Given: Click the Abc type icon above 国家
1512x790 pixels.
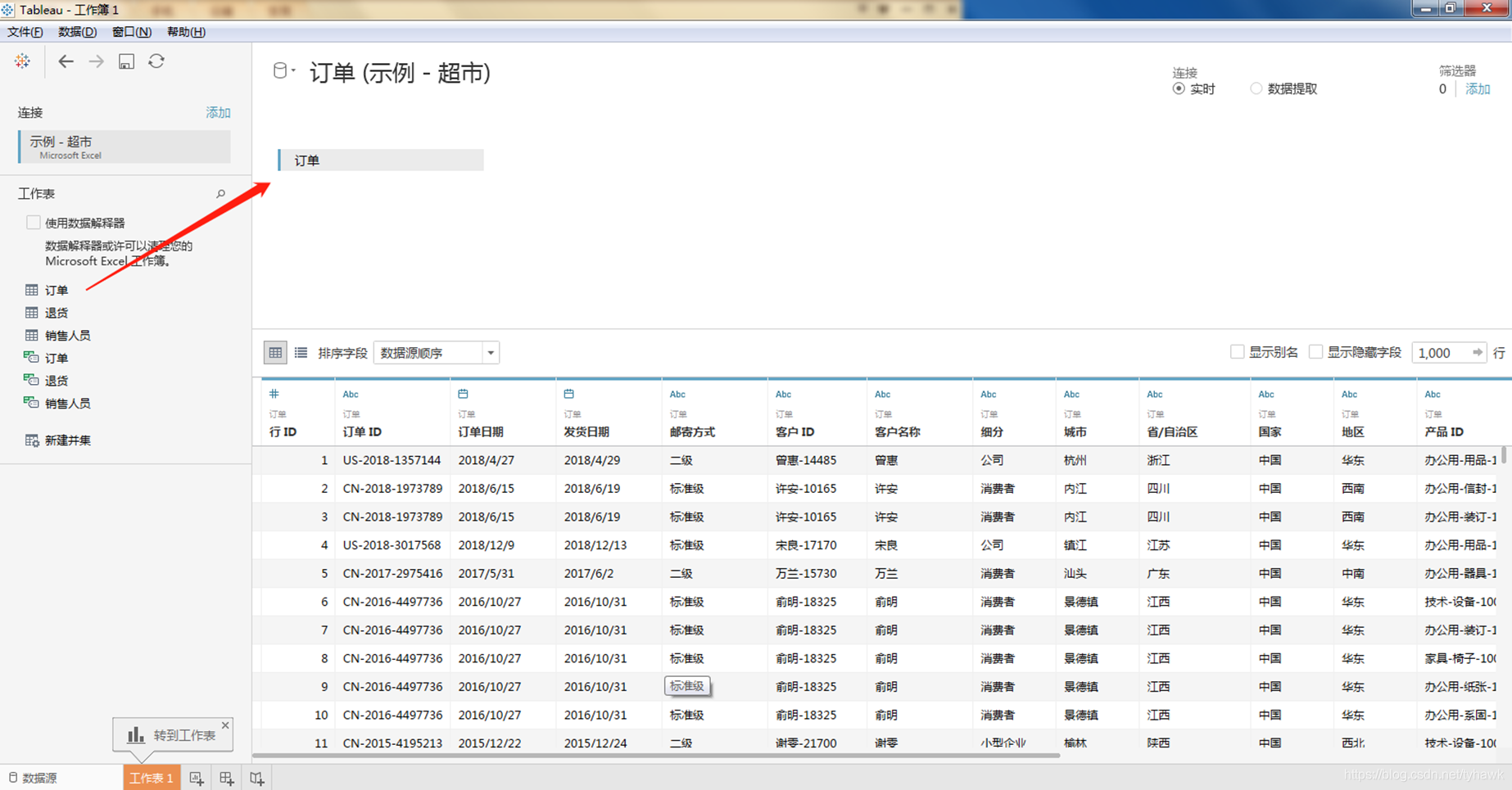Looking at the screenshot, I should pyautogui.click(x=1266, y=395).
